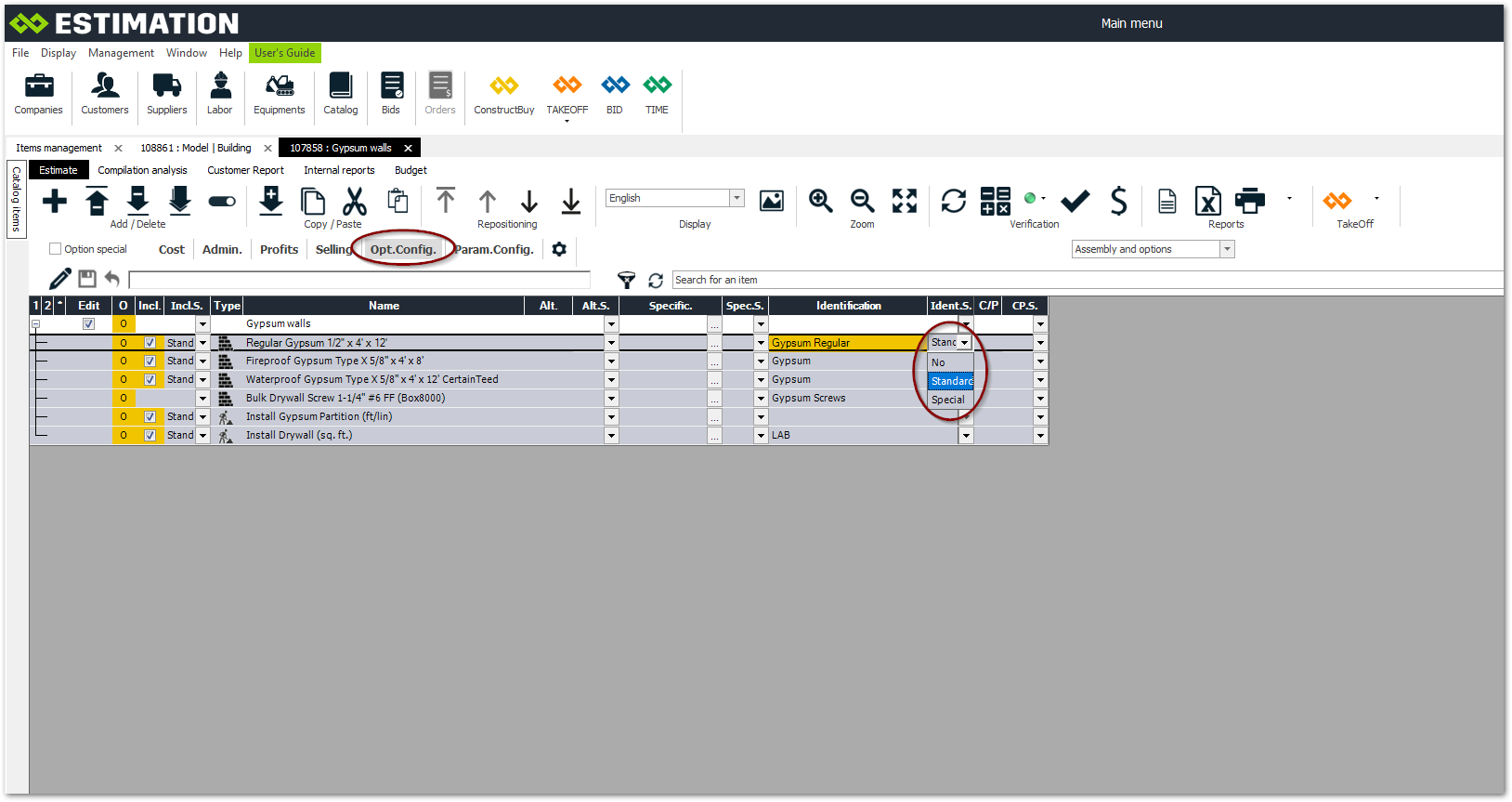
Task: Open the User's Guide link
Action: pos(284,53)
